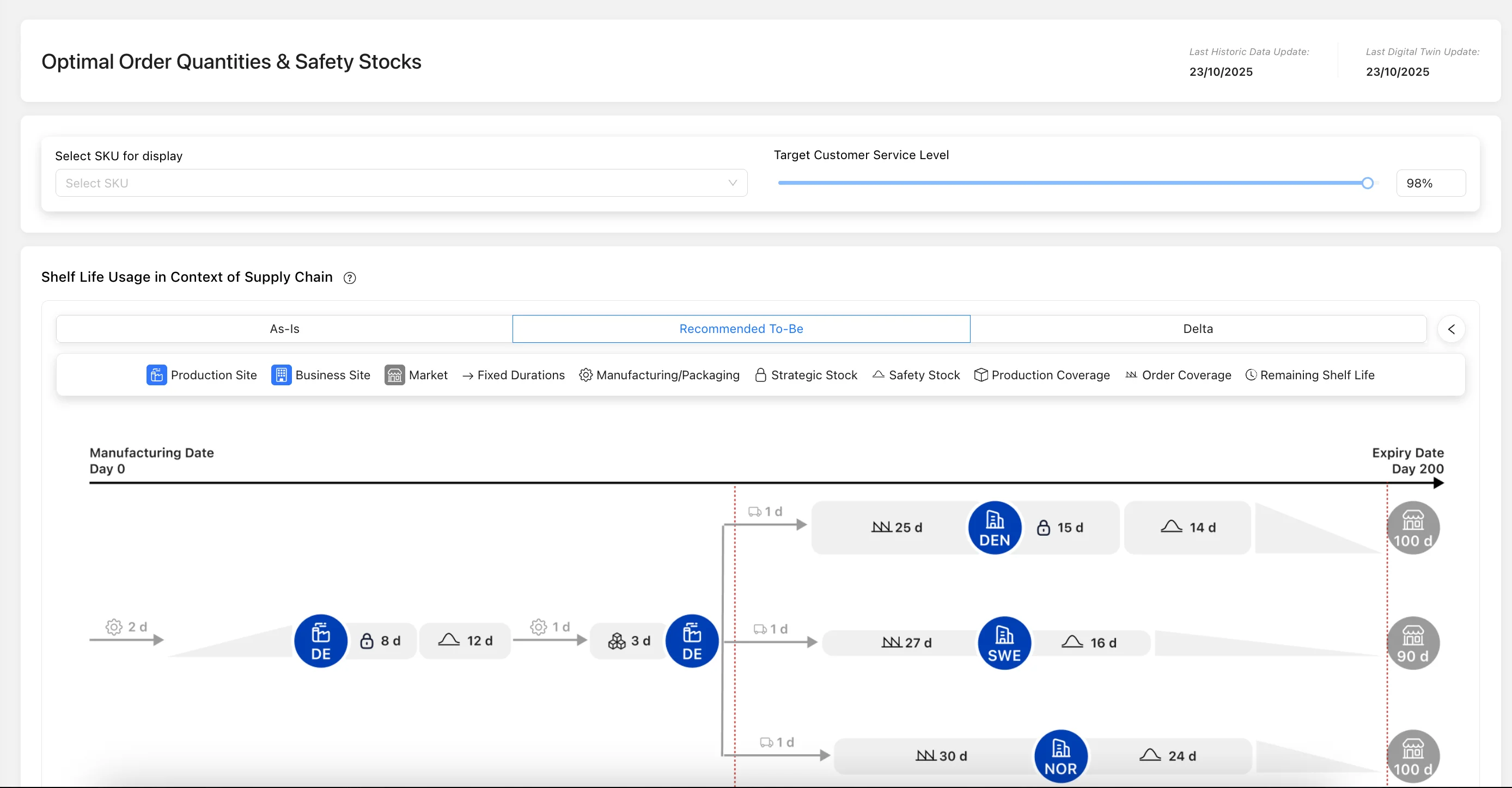Viewport: 1512px width, 788px height.
Task: Select the DE production site node
Action: click(320, 641)
